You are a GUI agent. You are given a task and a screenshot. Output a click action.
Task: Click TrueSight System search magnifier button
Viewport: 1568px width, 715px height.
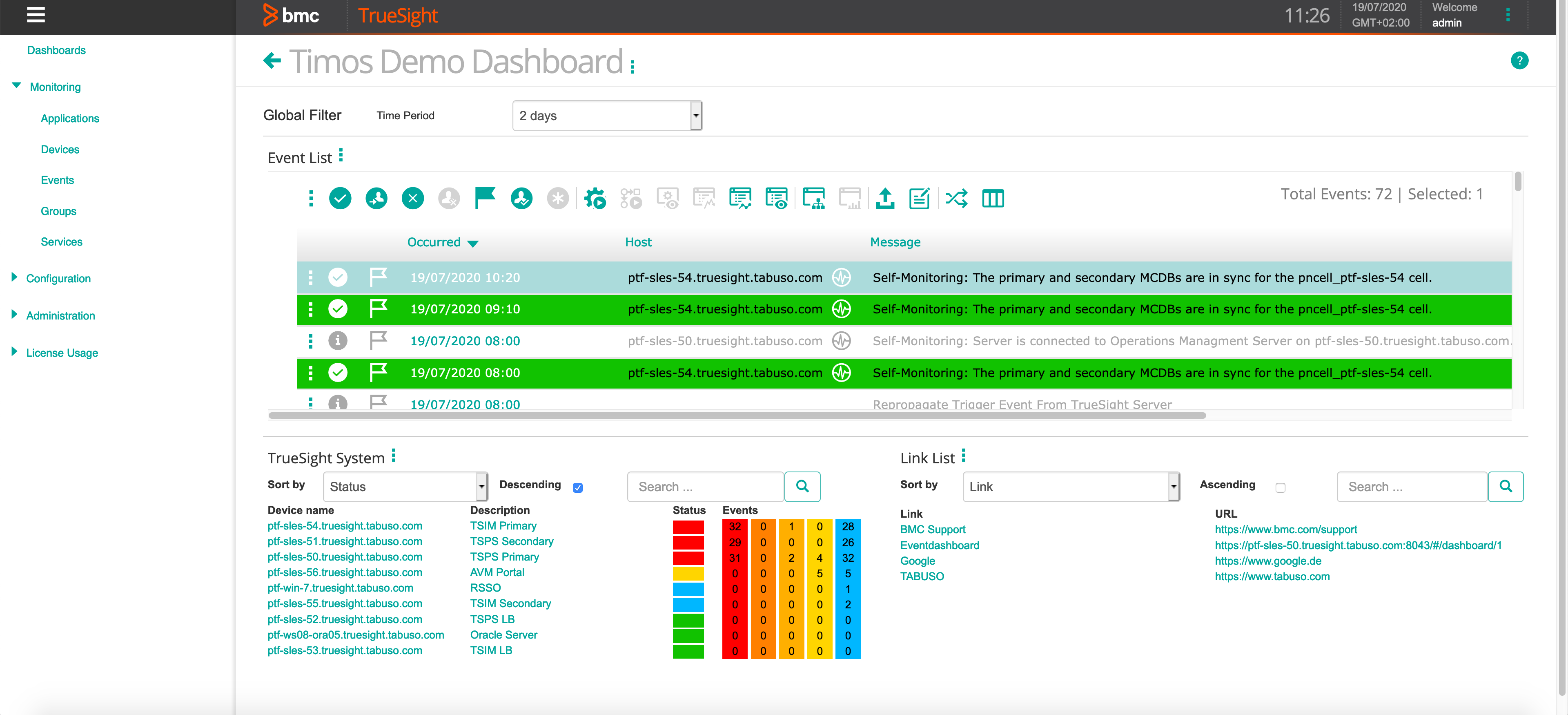click(802, 486)
